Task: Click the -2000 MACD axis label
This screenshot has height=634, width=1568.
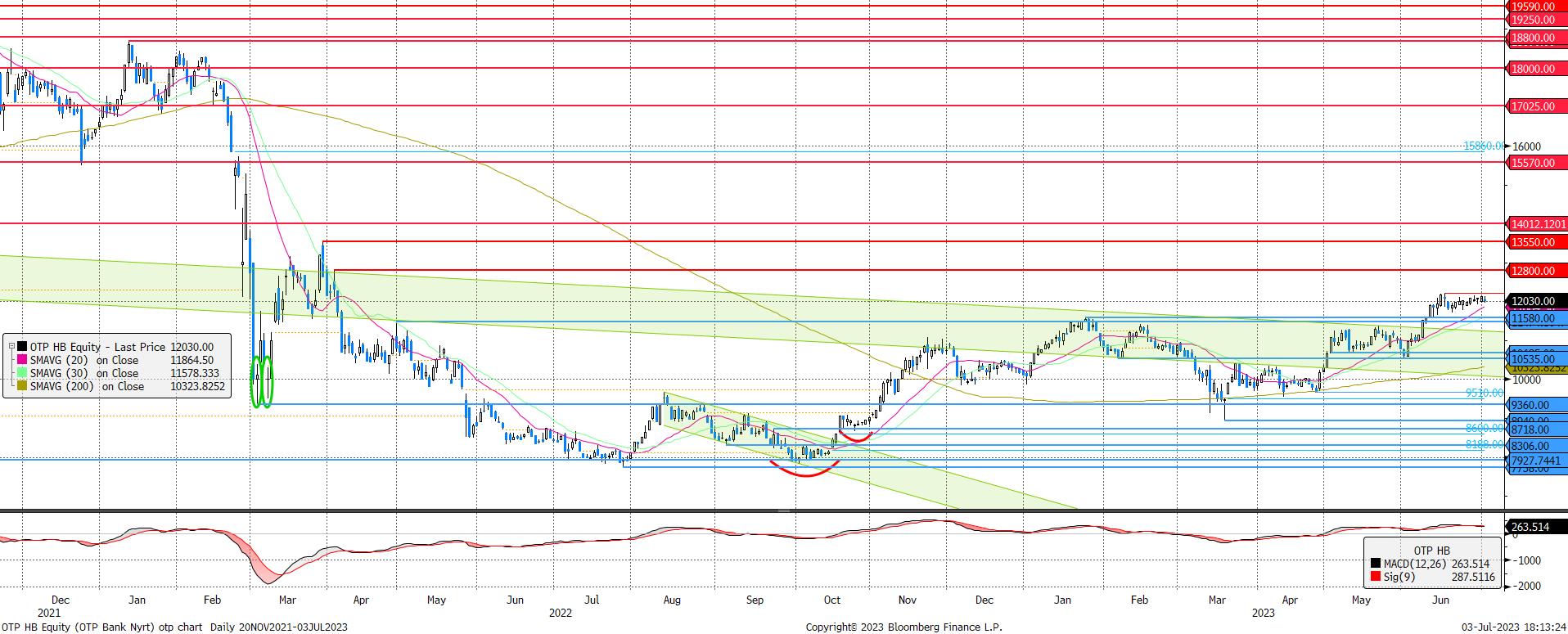Action: (1527, 587)
